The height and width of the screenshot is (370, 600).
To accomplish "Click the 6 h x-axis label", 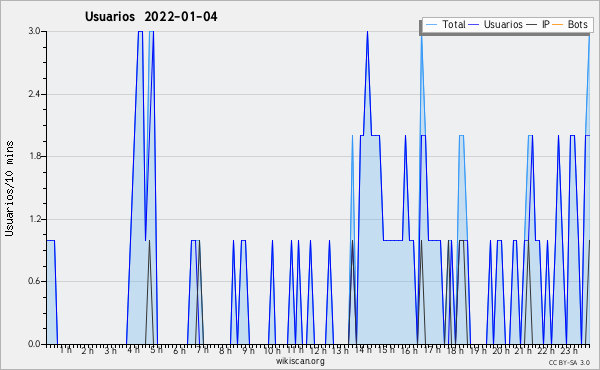I will [x=179, y=350].
